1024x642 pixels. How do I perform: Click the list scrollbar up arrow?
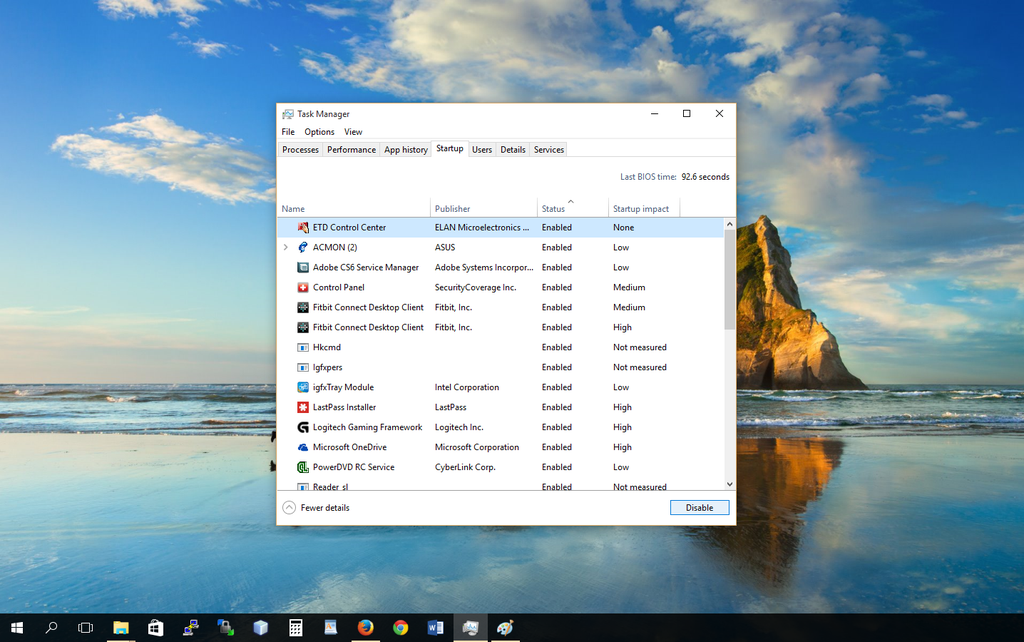729,224
